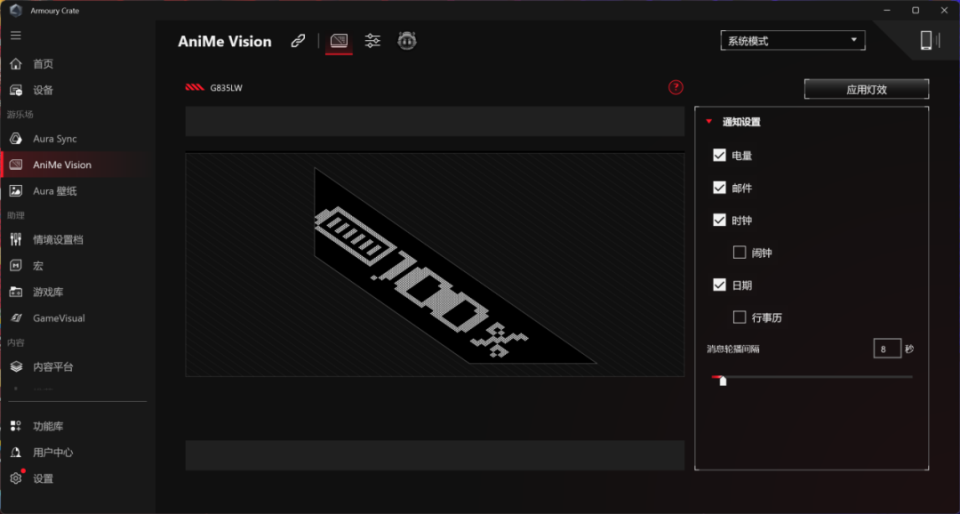Toggle the hamburger navigation menu
The width and height of the screenshot is (960, 514).
pos(16,35)
